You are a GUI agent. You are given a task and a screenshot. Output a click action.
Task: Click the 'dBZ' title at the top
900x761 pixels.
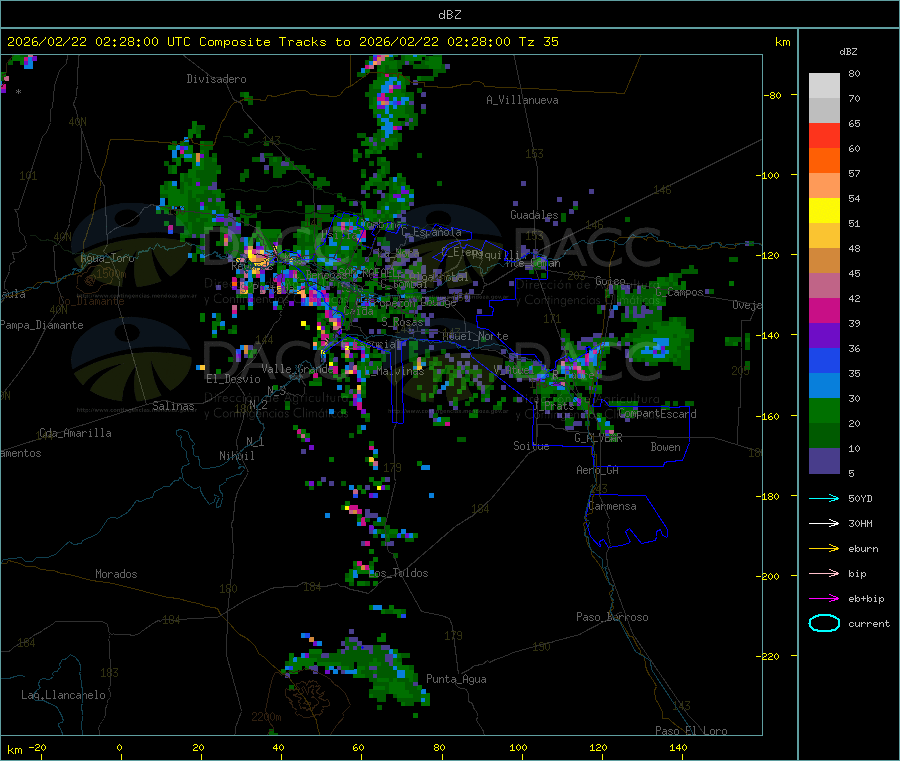coord(449,15)
